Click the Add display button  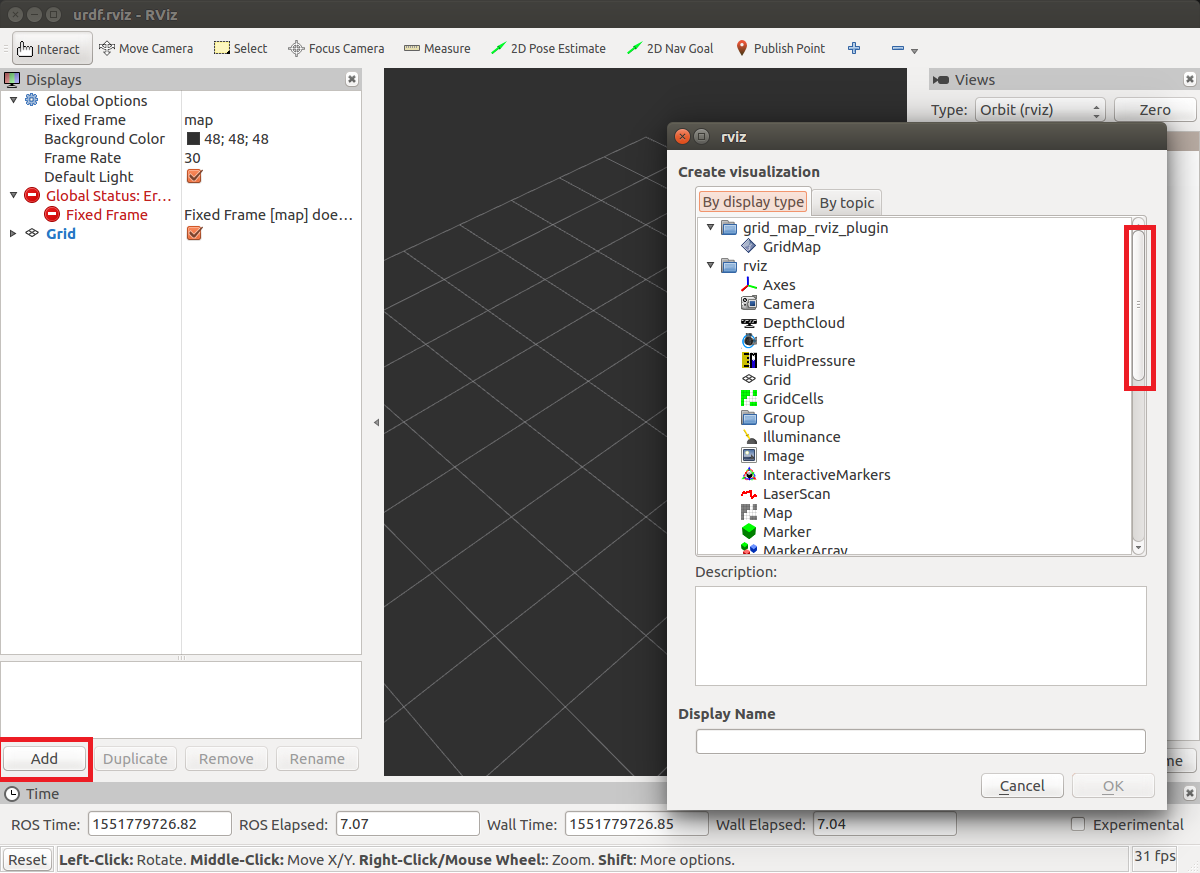click(45, 759)
